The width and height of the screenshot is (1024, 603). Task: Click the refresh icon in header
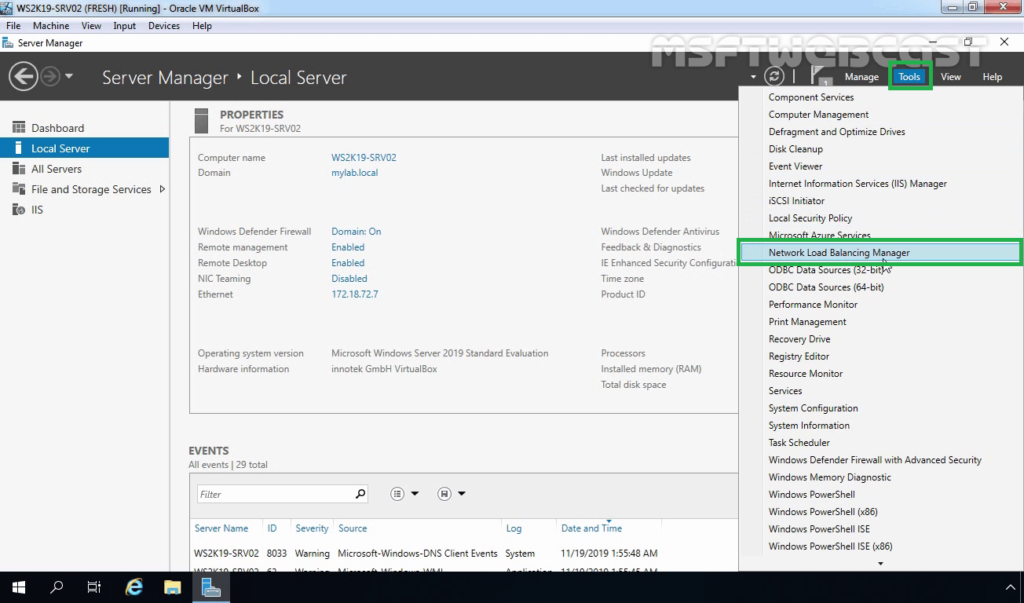click(774, 76)
